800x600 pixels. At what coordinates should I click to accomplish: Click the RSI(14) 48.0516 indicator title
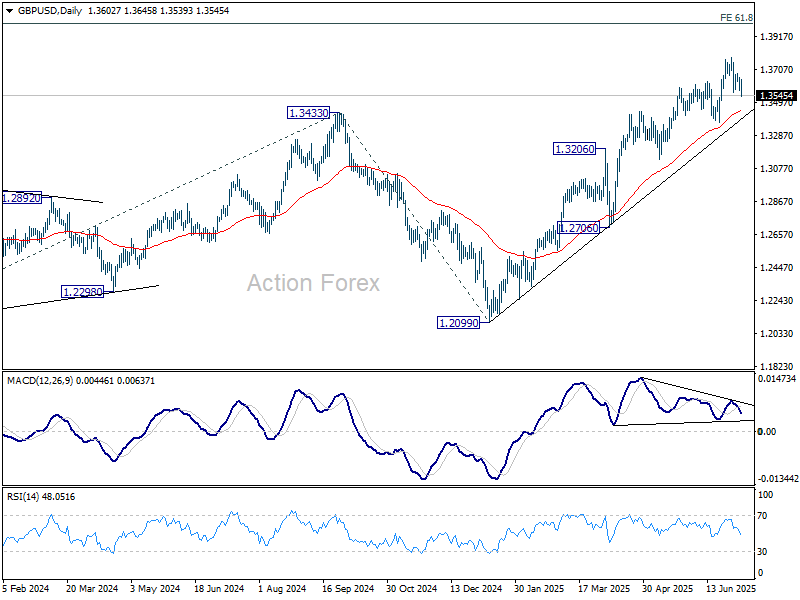click(x=41, y=496)
